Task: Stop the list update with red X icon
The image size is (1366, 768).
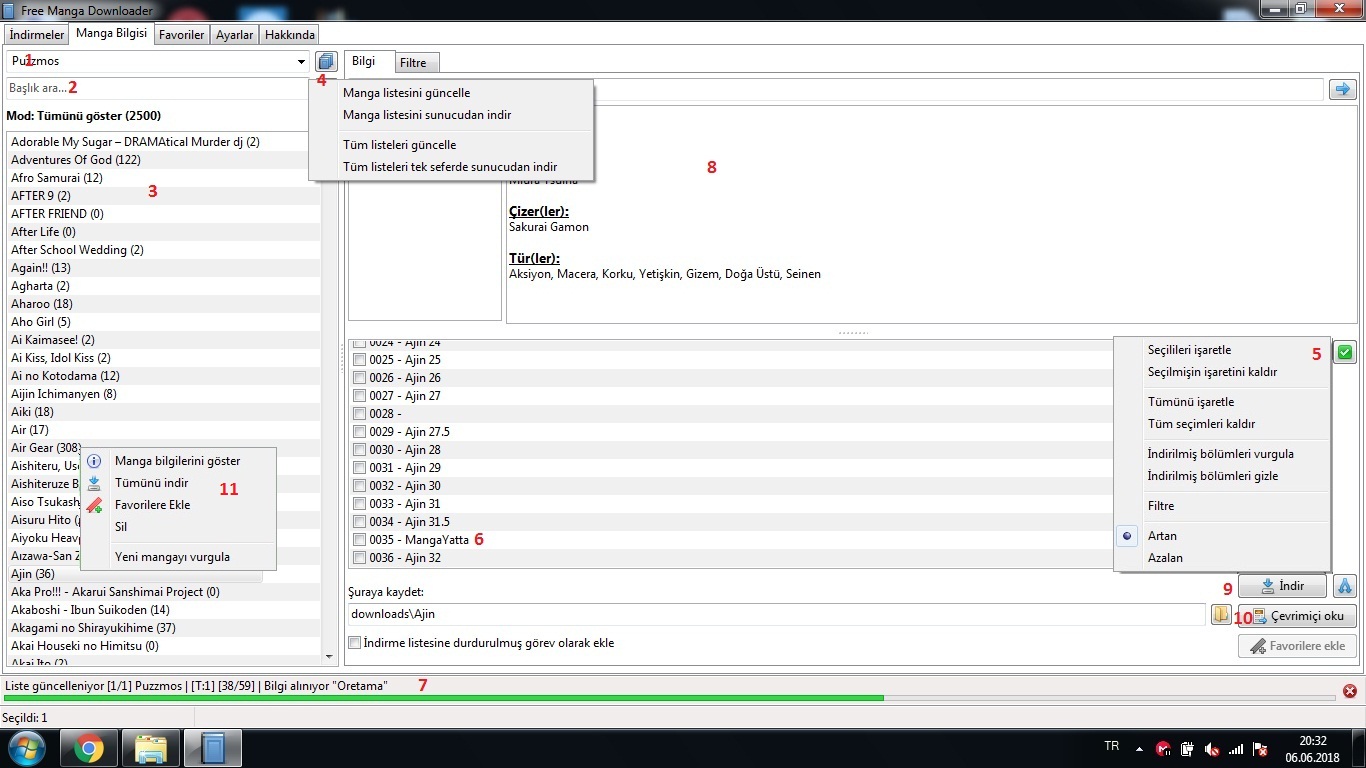Action: [1350, 691]
